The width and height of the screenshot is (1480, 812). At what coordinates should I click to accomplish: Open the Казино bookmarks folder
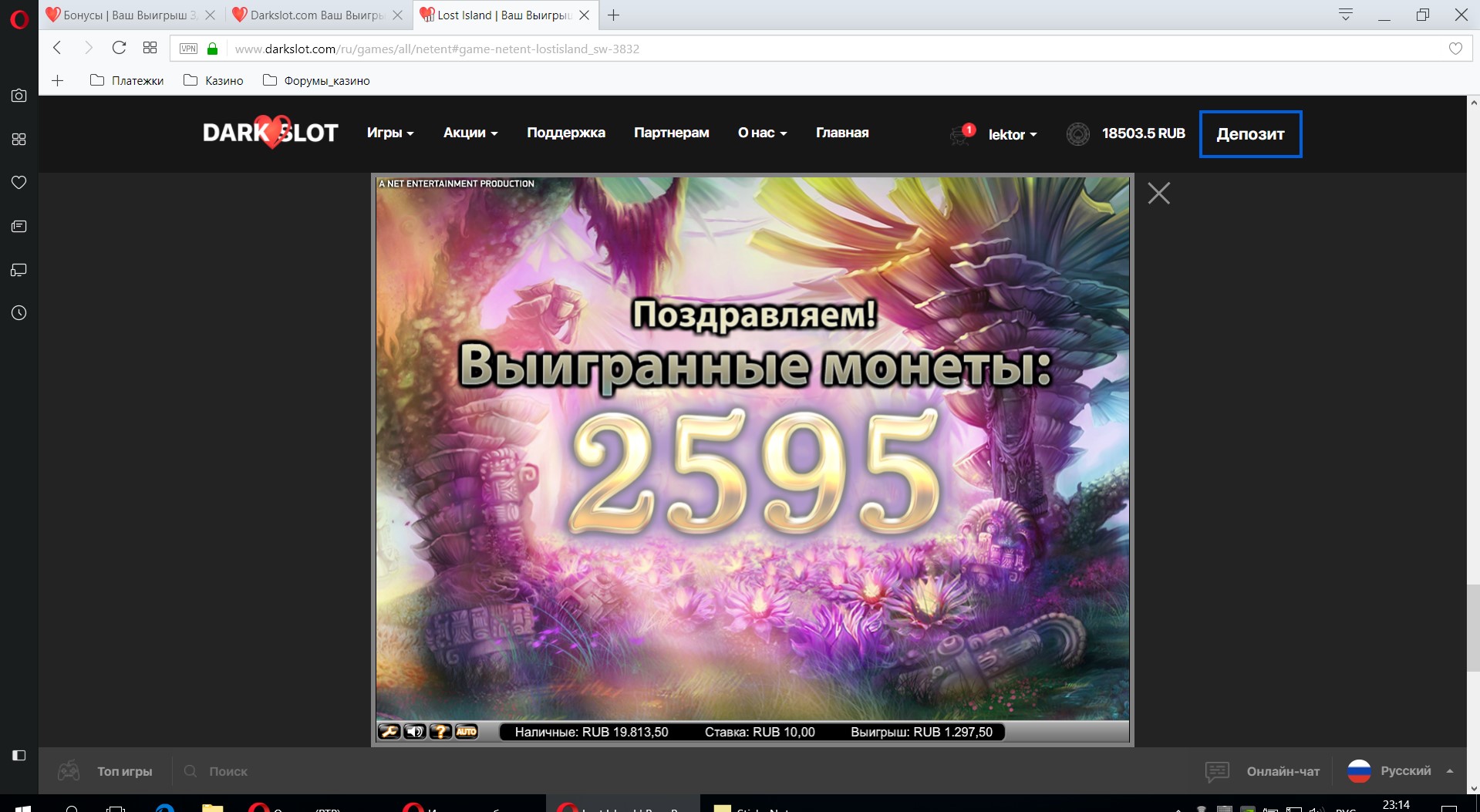click(x=214, y=80)
